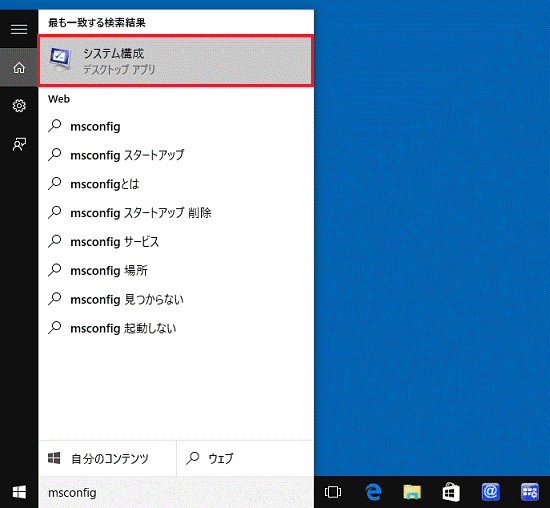Select suggestion 'msconfig スタートアップ'
The height and width of the screenshot is (508, 550).
[x=176, y=155]
